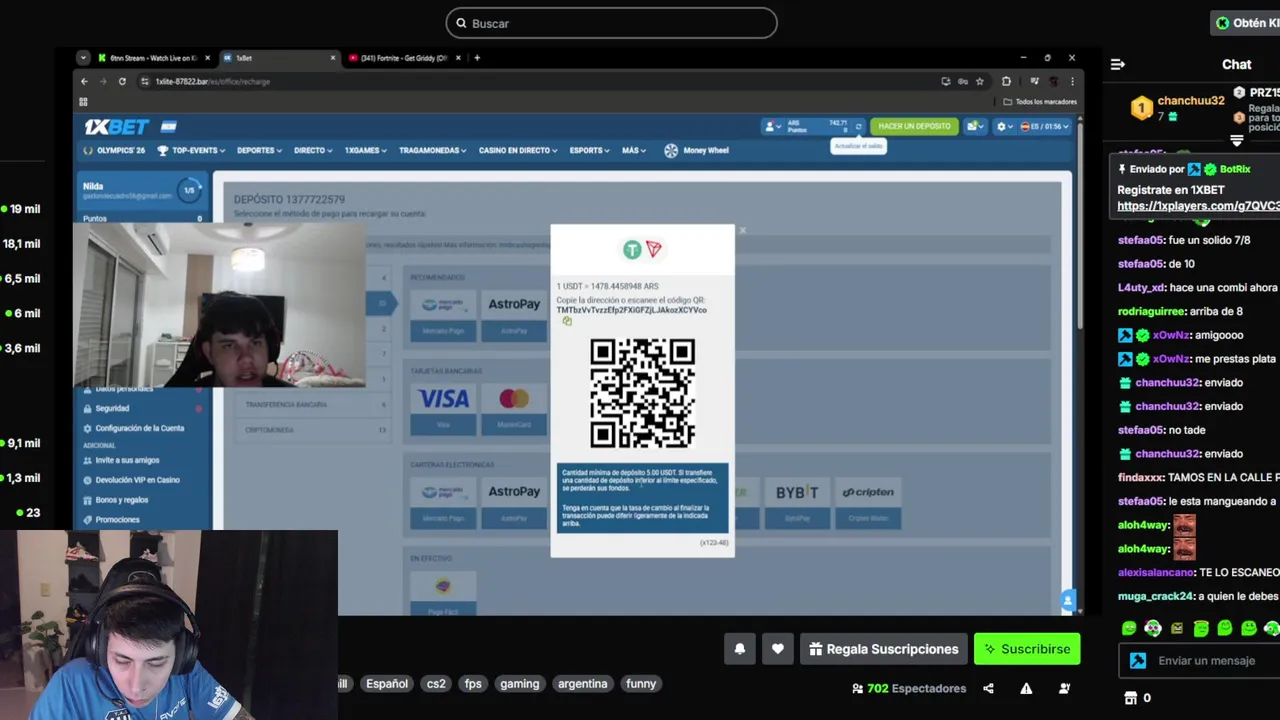1280x720 pixels.
Task: Click the green Suscribirse button
Action: pos(1027,649)
